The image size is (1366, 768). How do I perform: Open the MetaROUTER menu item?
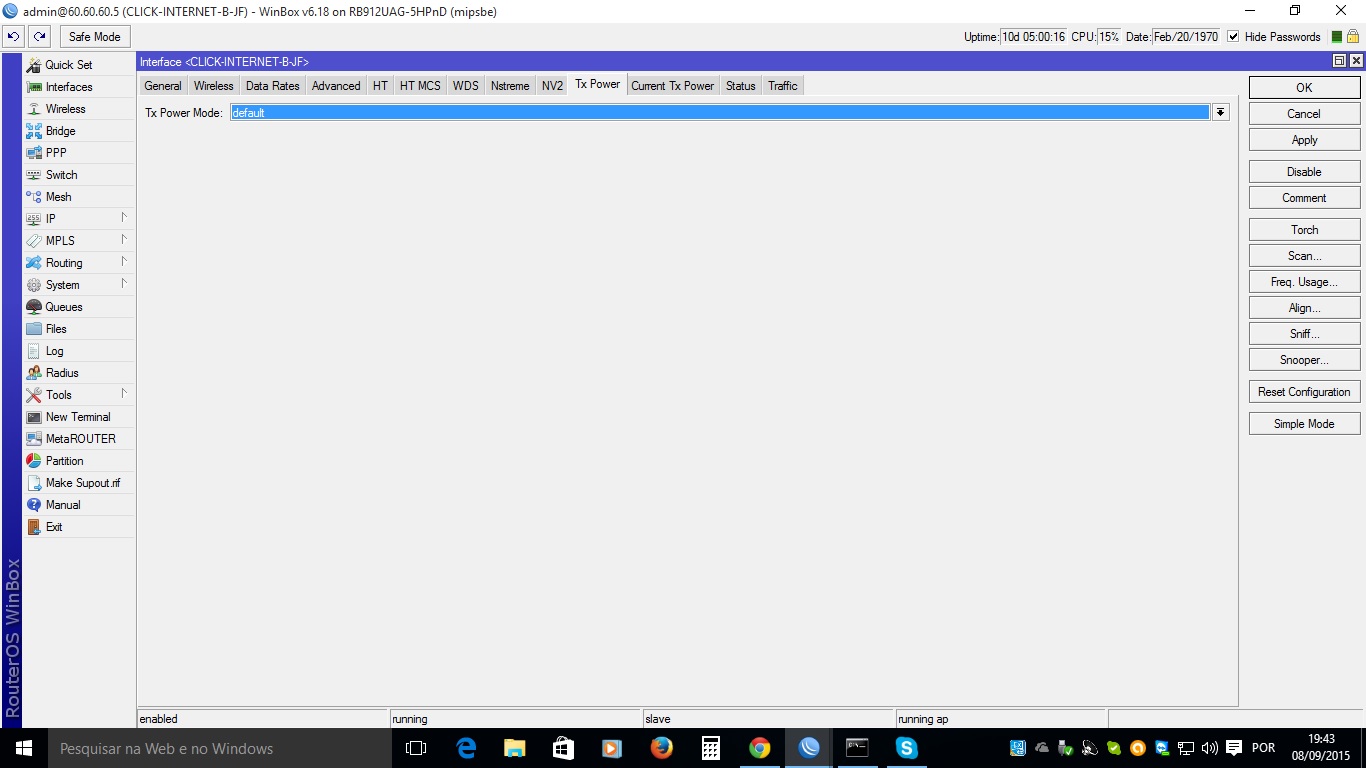[79, 439]
